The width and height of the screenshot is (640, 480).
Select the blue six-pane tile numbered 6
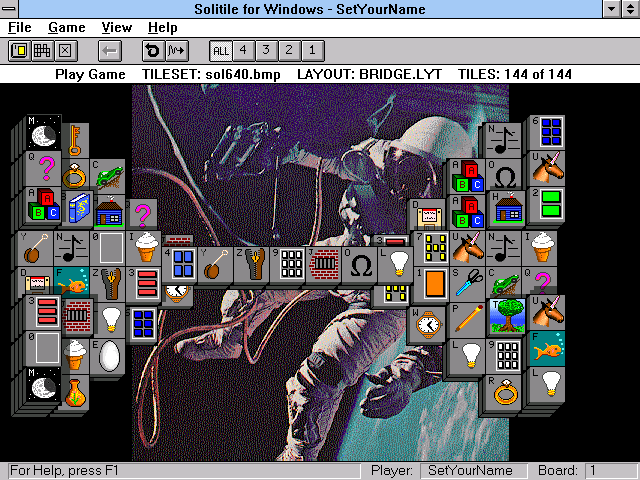coord(547,132)
